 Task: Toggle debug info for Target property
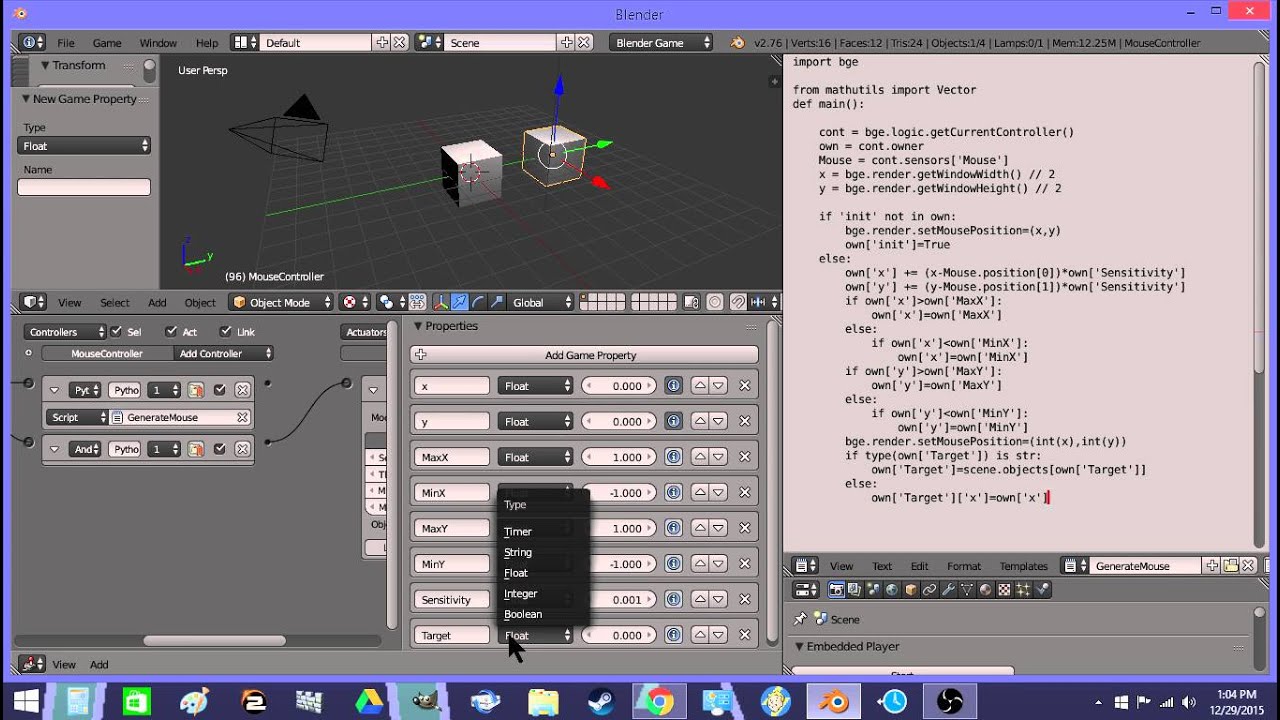tap(674, 635)
